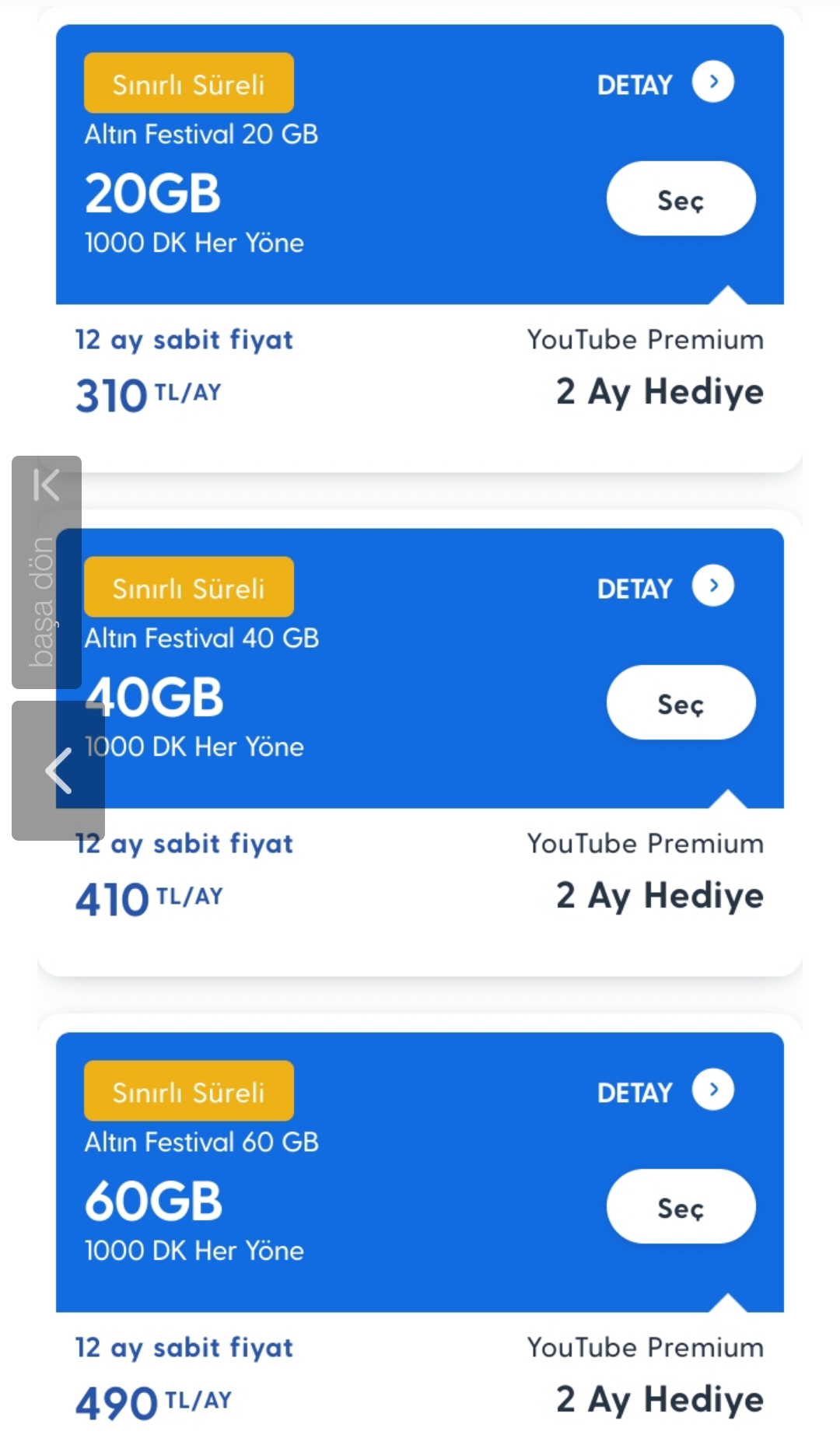840x1438 pixels.
Task: Open the detail arrow for Altın Festival 20 GB
Action: coord(713,82)
